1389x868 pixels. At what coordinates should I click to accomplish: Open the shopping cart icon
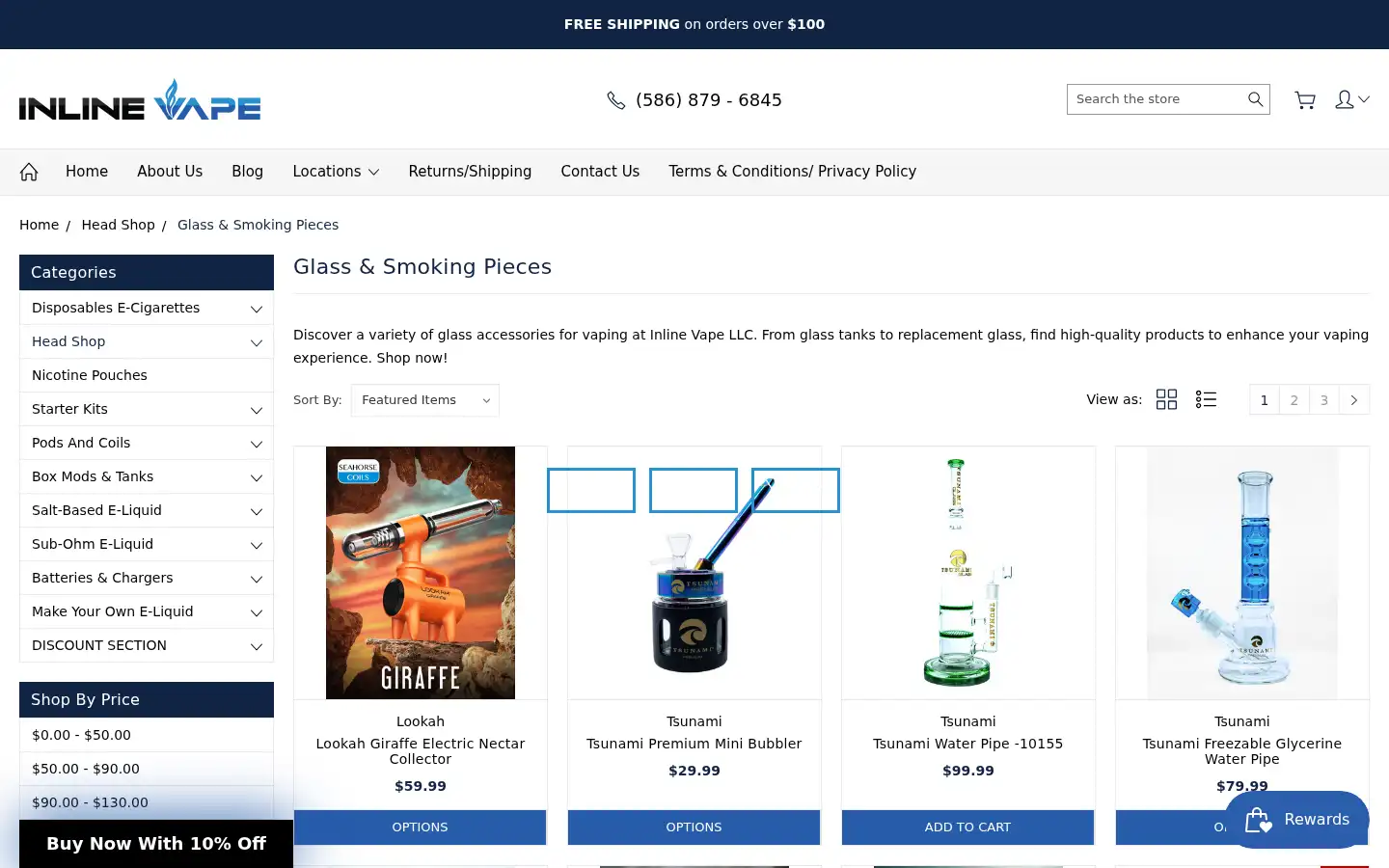pyautogui.click(x=1305, y=100)
